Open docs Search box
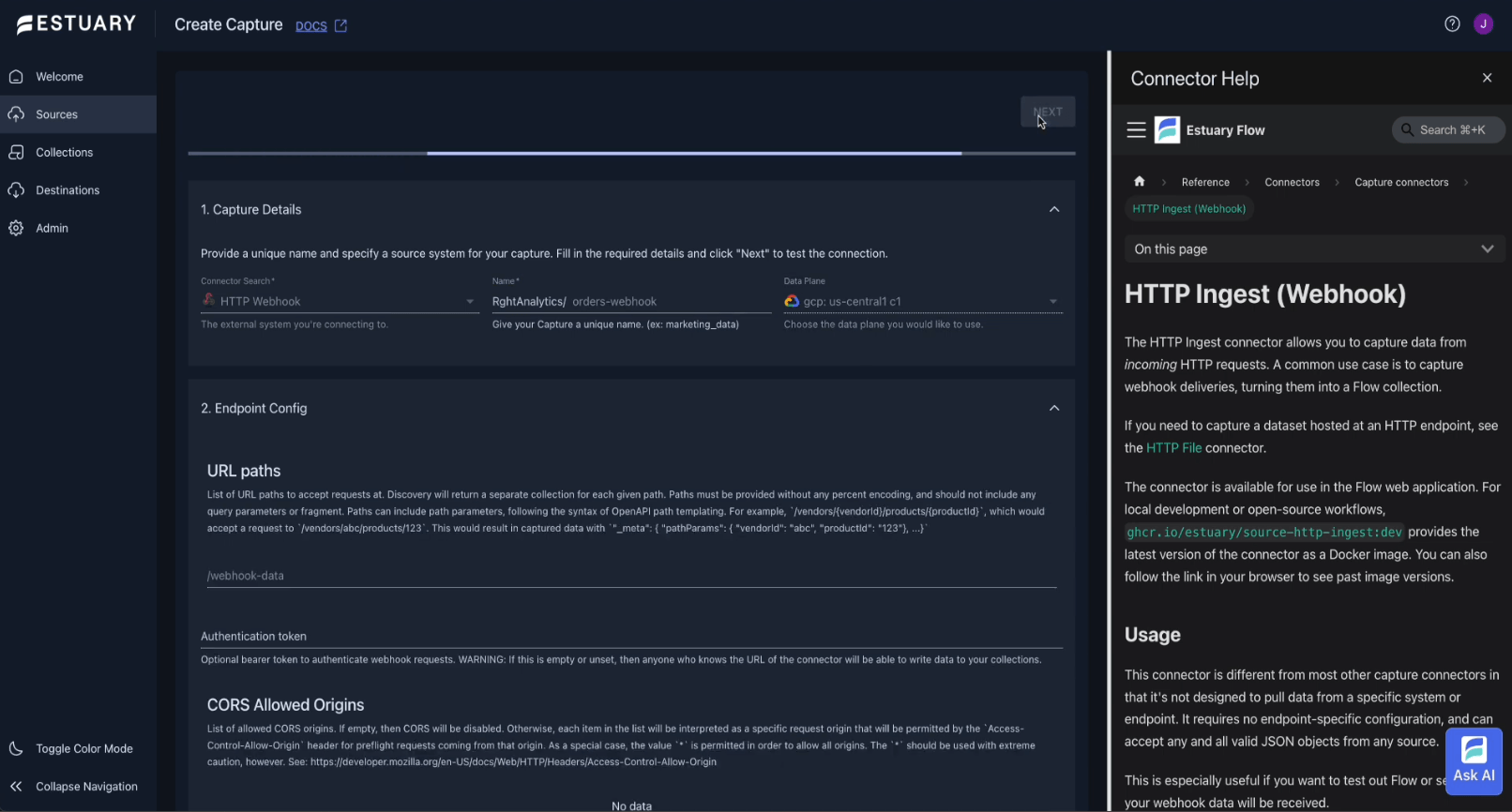The width and height of the screenshot is (1512, 812). 1447,130
